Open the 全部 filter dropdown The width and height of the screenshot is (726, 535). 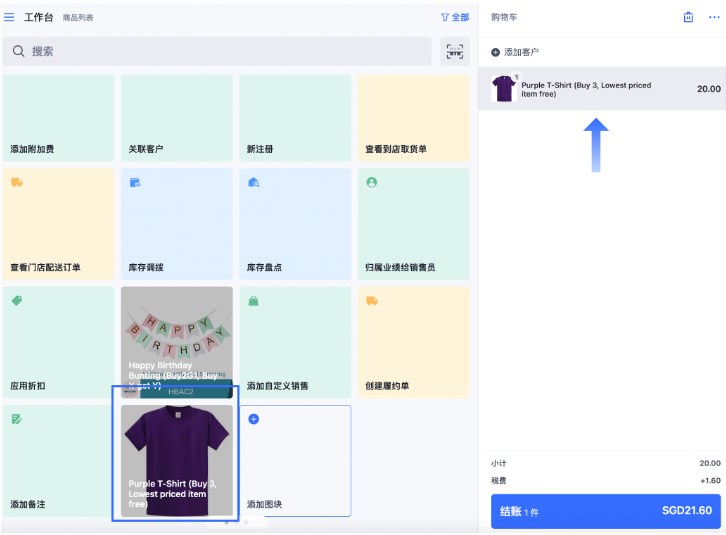pyautogui.click(x=454, y=17)
